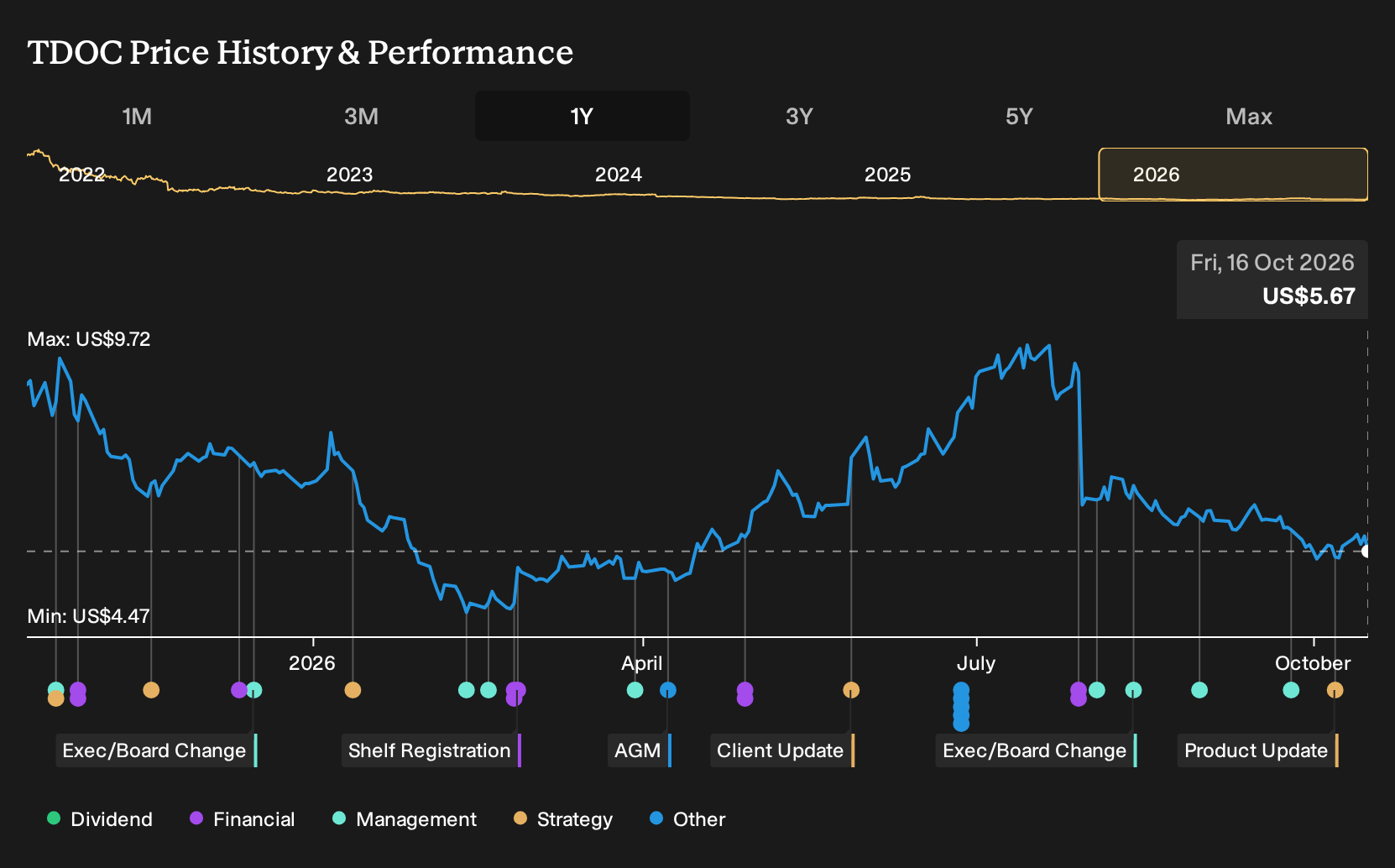
Task: Jump to 2023 in the overview timeline
Action: point(349,175)
